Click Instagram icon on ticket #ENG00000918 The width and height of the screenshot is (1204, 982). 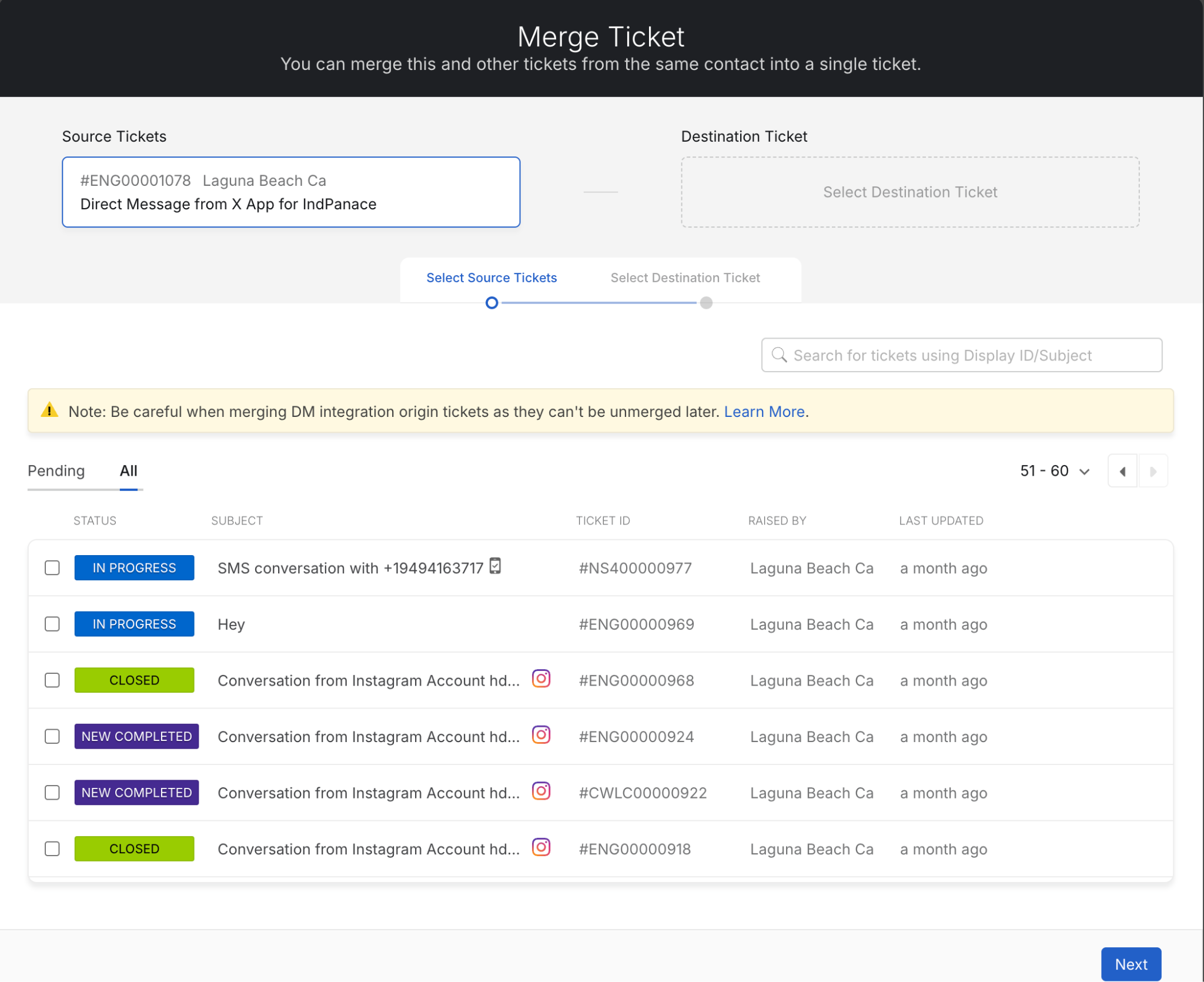click(x=541, y=847)
